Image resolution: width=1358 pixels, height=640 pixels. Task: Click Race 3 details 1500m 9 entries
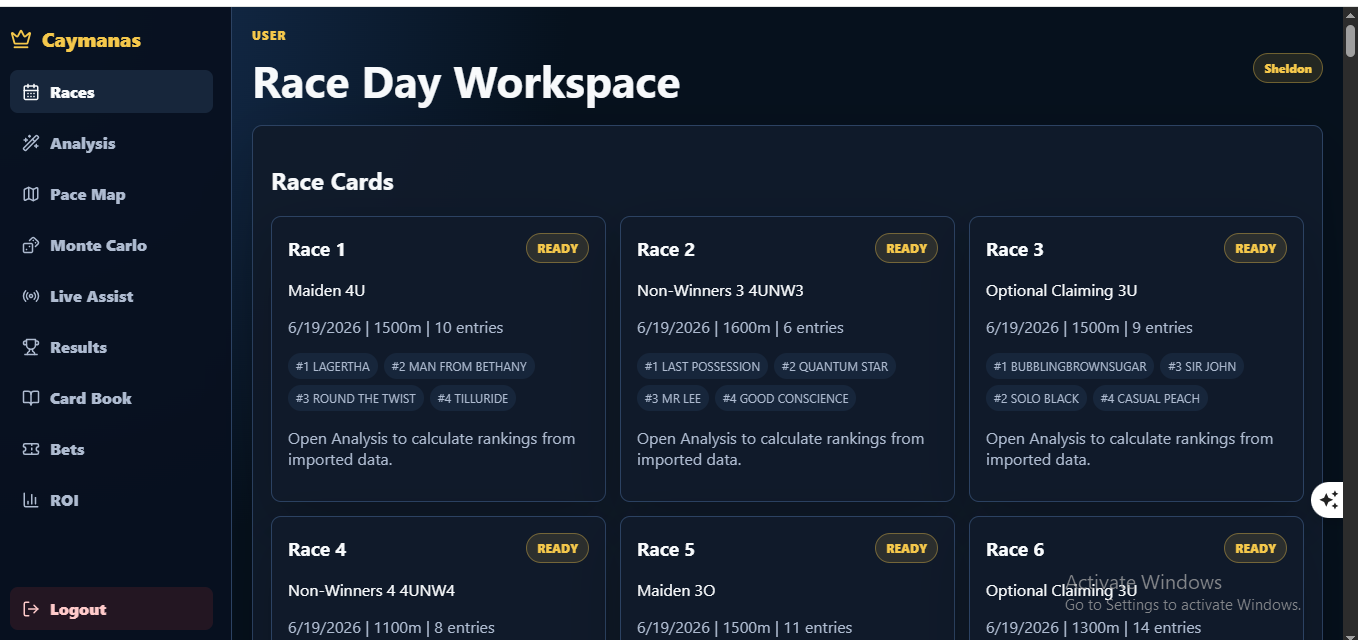click(1089, 328)
